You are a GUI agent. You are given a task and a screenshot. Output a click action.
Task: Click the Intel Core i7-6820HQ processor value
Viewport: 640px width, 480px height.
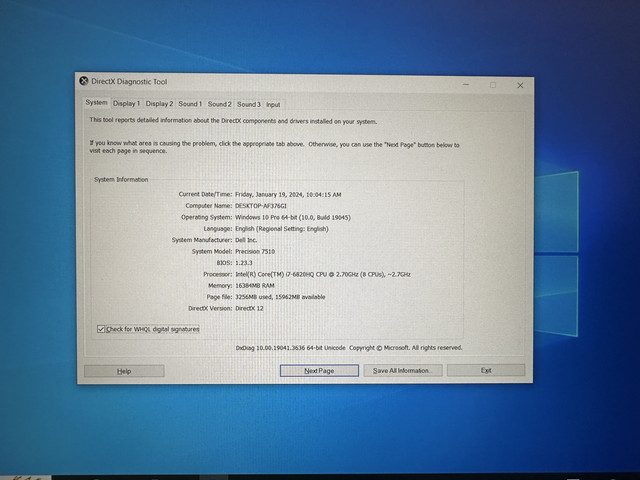(323, 274)
